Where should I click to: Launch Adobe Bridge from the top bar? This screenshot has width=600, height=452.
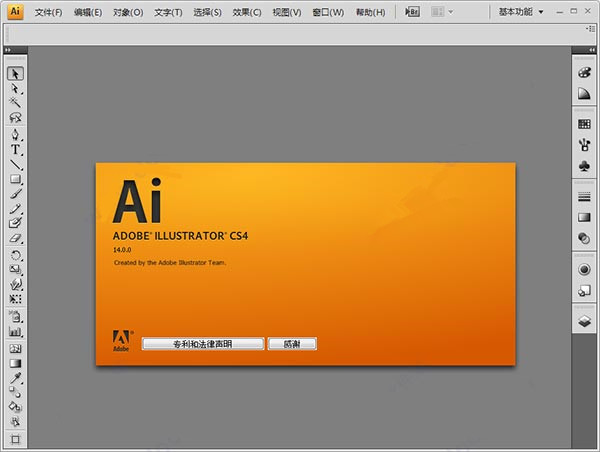click(x=413, y=12)
